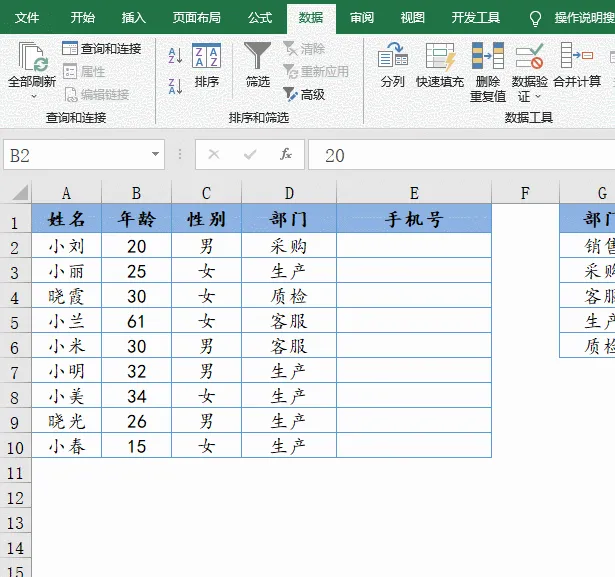The width and height of the screenshot is (615, 577).
Task: Click Consolidate (合并计算)
Action: [x=577, y=65]
